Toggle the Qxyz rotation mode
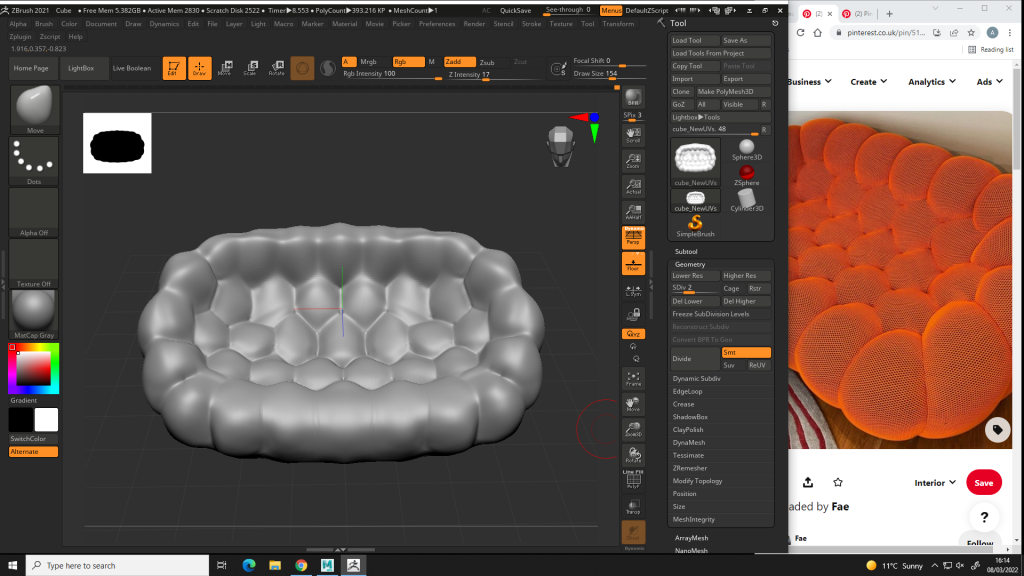The width and height of the screenshot is (1024, 576). (633, 334)
